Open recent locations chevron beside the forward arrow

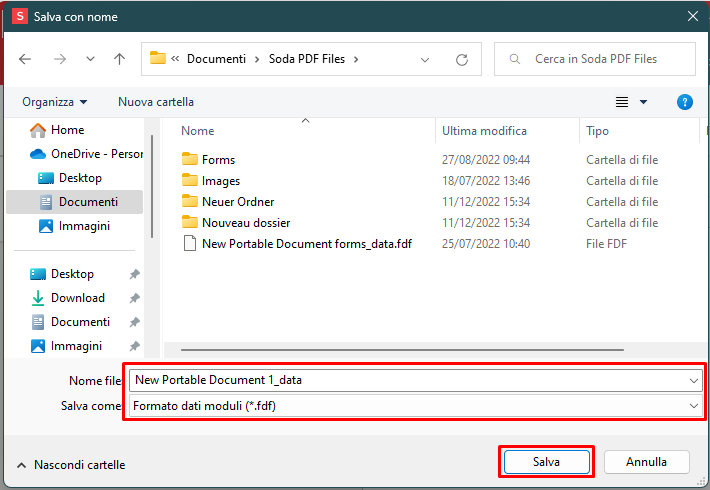click(x=90, y=59)
